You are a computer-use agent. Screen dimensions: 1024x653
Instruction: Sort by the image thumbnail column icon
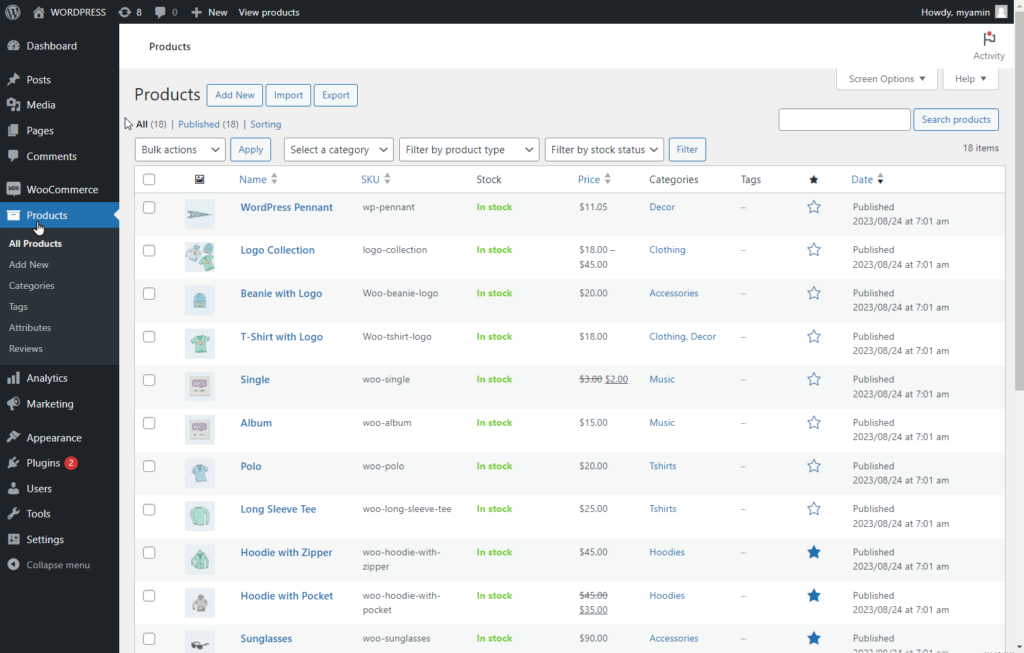200,179
